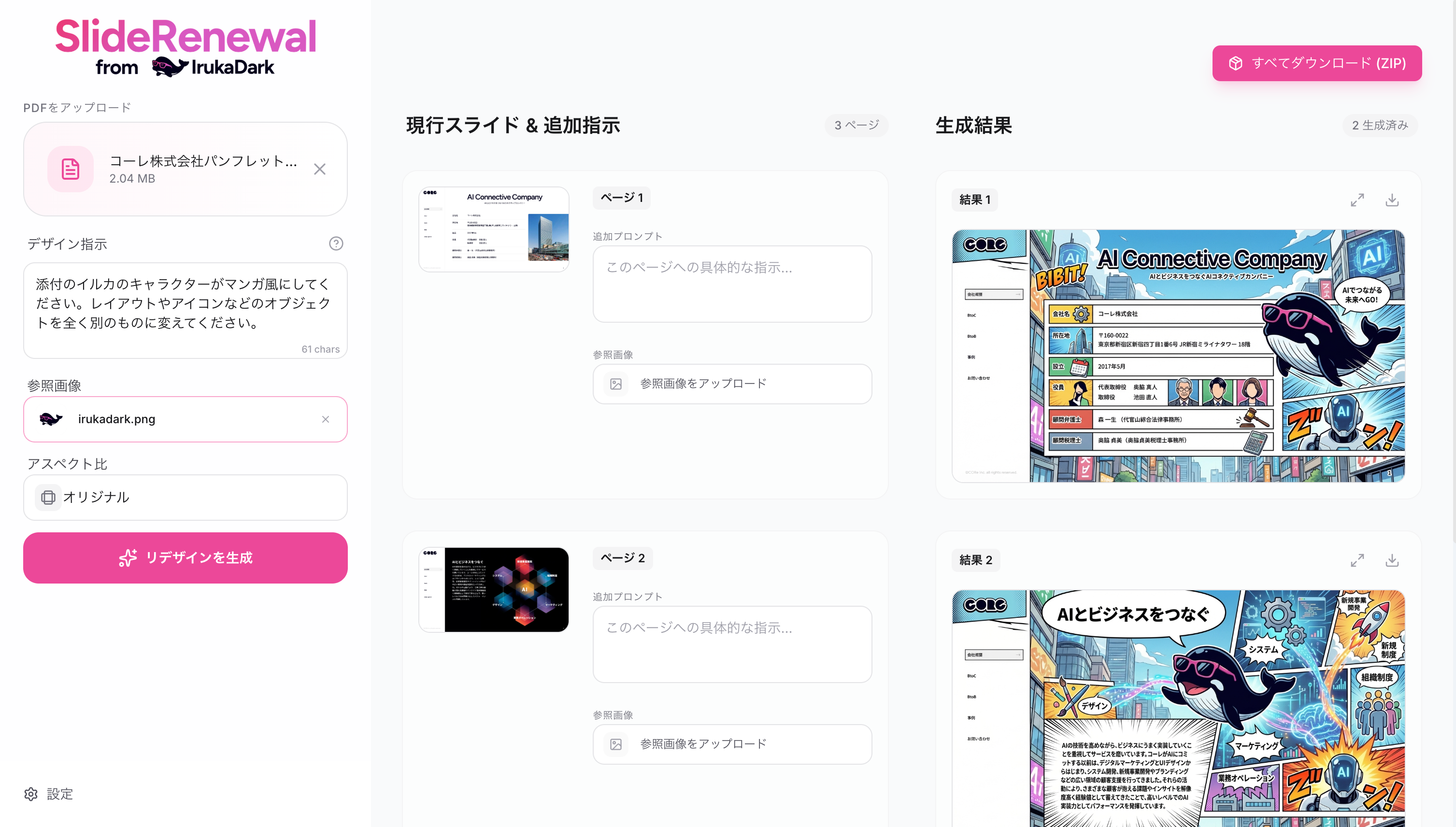Open the result 2 generated manga image
Screen dimensions: 1456x827
coord(1178,708)
